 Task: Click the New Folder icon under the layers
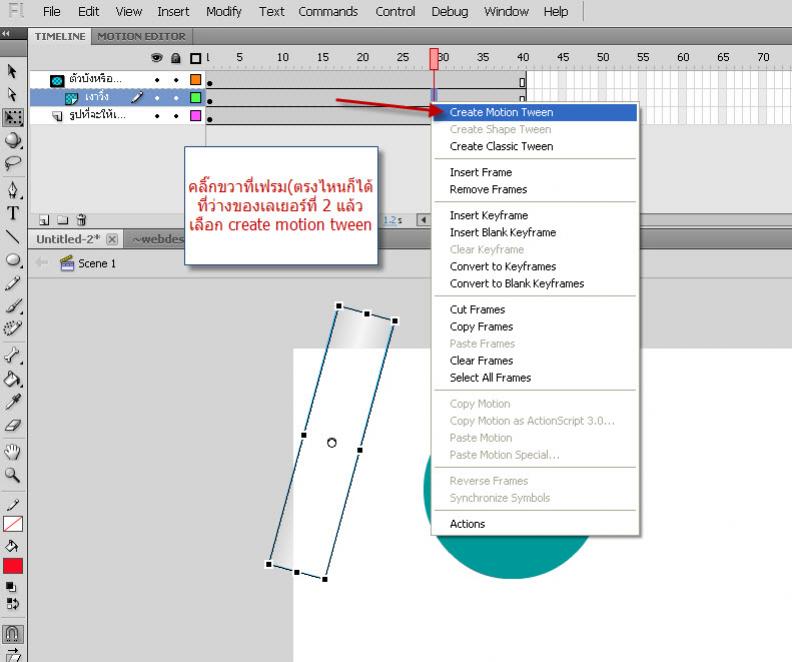tap(63, 220)
